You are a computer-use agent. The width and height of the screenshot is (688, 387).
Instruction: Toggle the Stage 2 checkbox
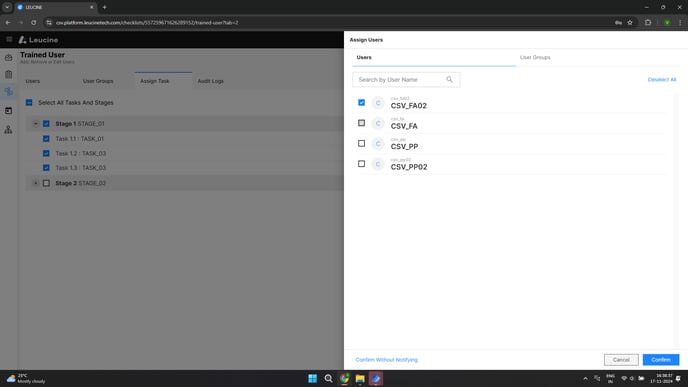[x=46, y=183]
